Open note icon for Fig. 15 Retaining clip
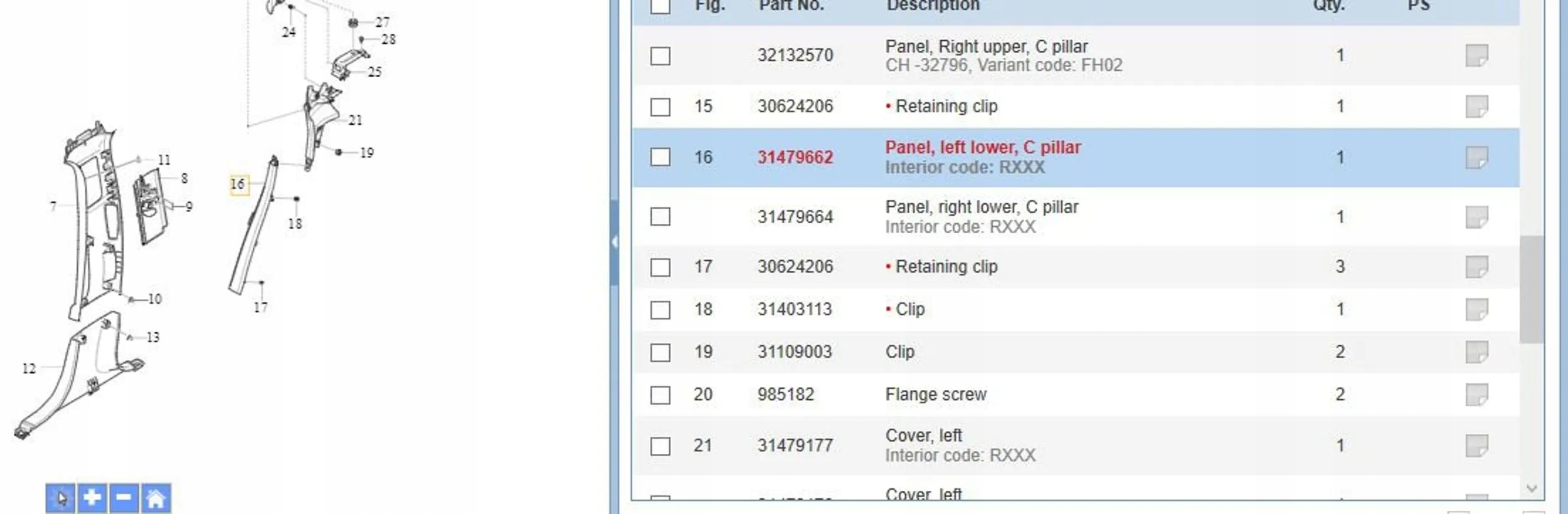Viewport: 1568px width, 514px height. (1476, 107)
